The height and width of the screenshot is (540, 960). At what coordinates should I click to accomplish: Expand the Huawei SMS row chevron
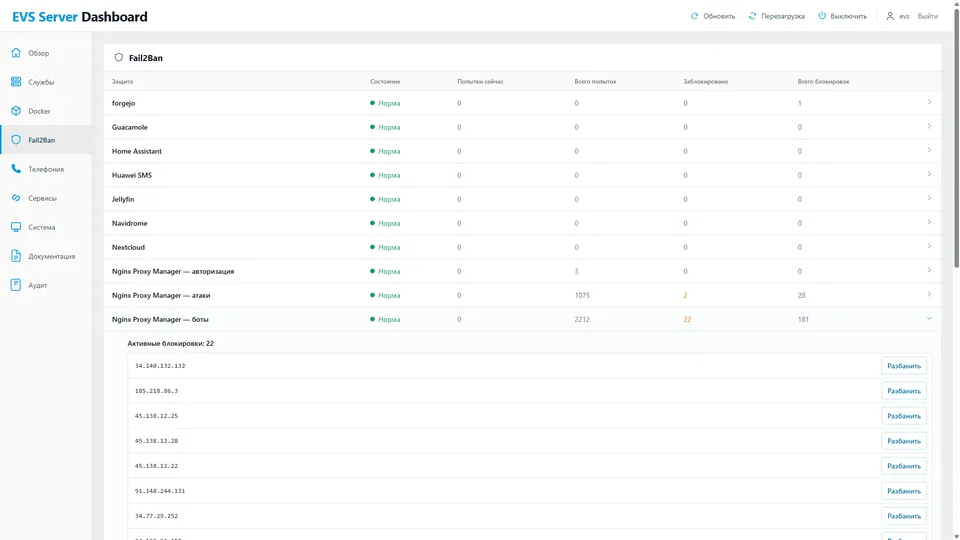coord(929,174)
